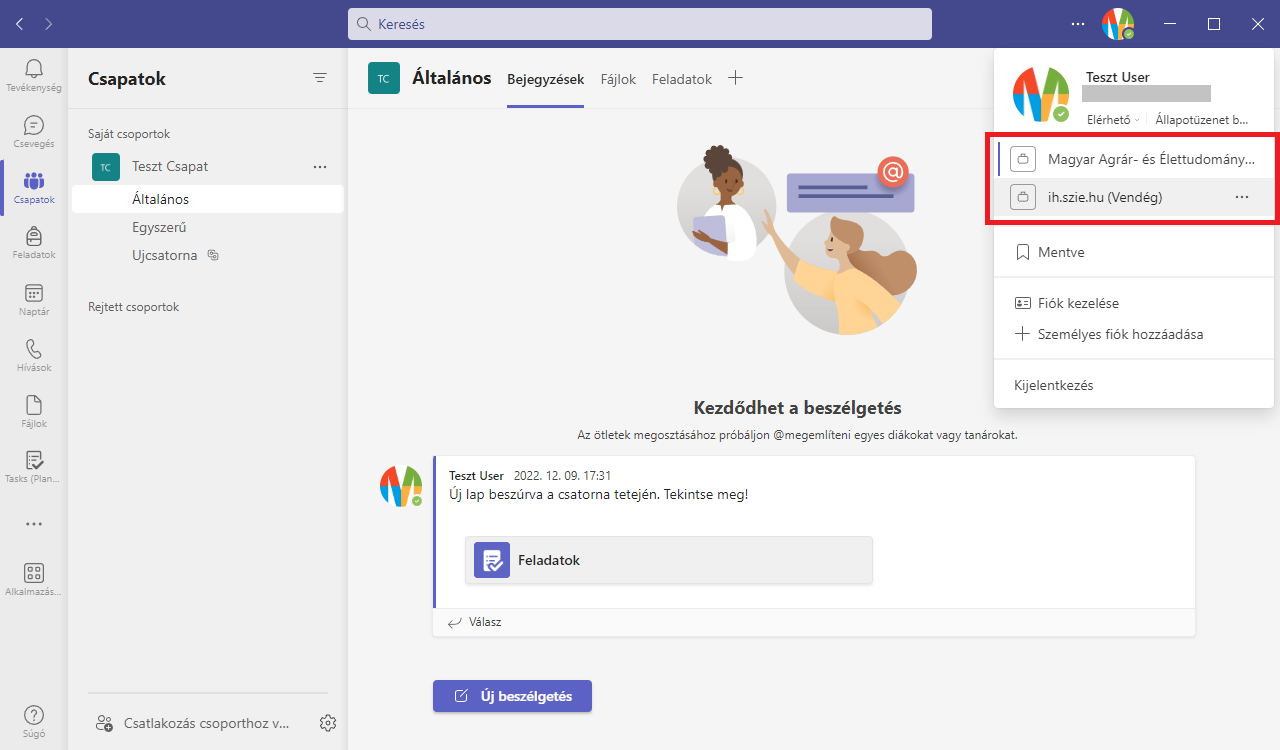
Task: Open the Súgó help icon
Action: [x=34, y=720]
